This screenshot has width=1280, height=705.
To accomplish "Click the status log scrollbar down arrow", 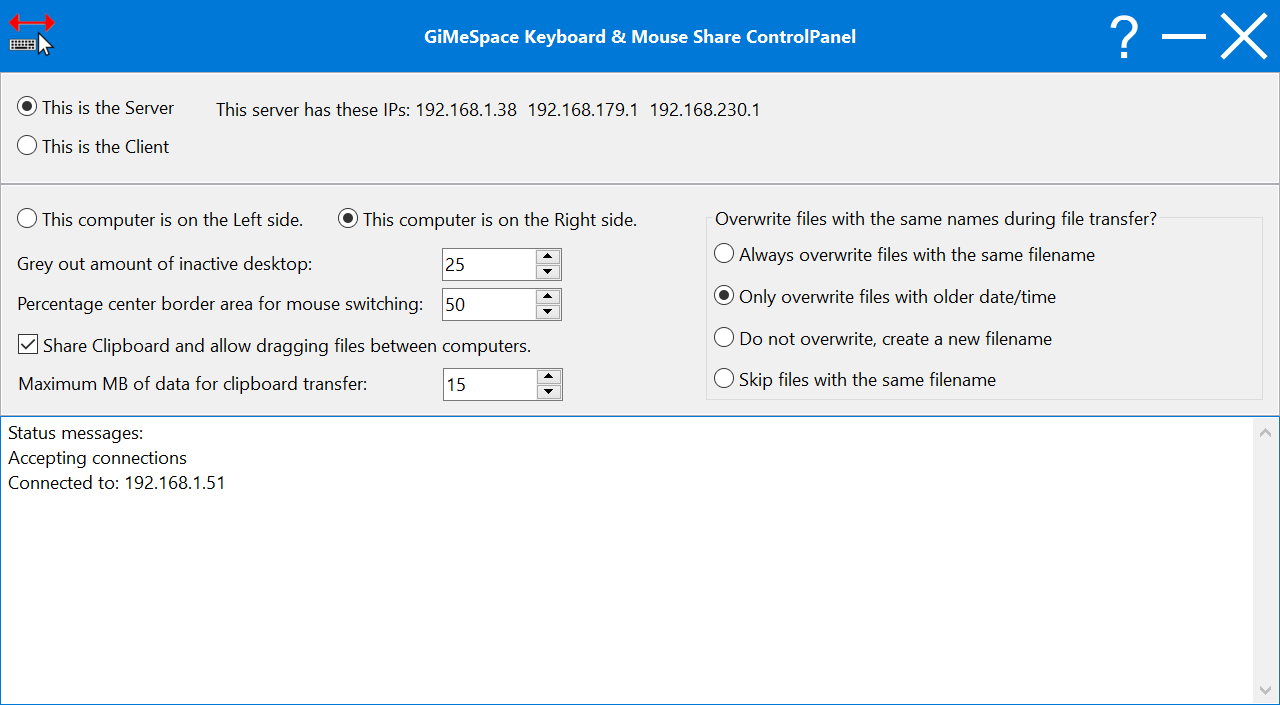I will tap(1265, 690).
